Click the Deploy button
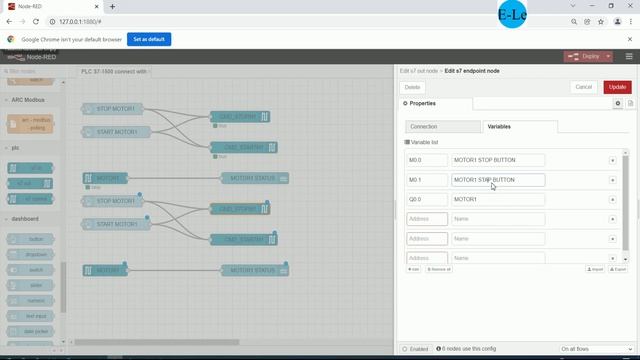 click(x=584, y=56)
